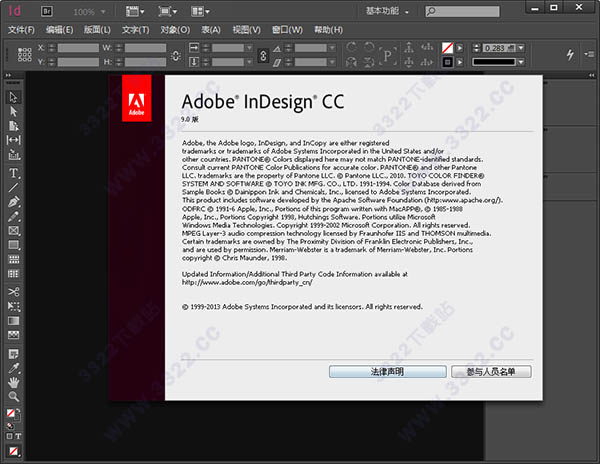Click the rotate 90° clockwise icon

(x=351, y=47)
